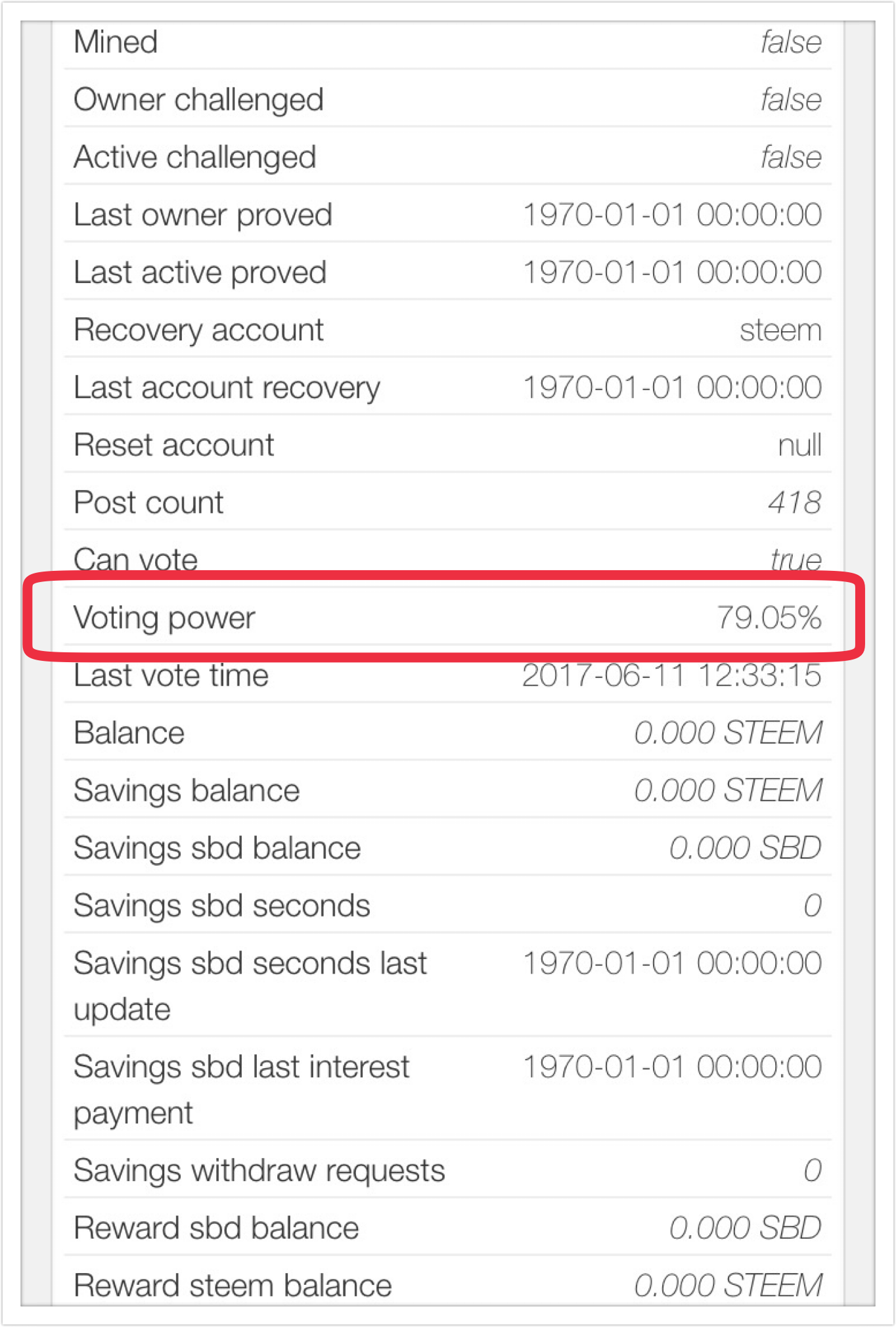
Task: Select the Reward sbd balance amount
Action: tap(746, 1228)
